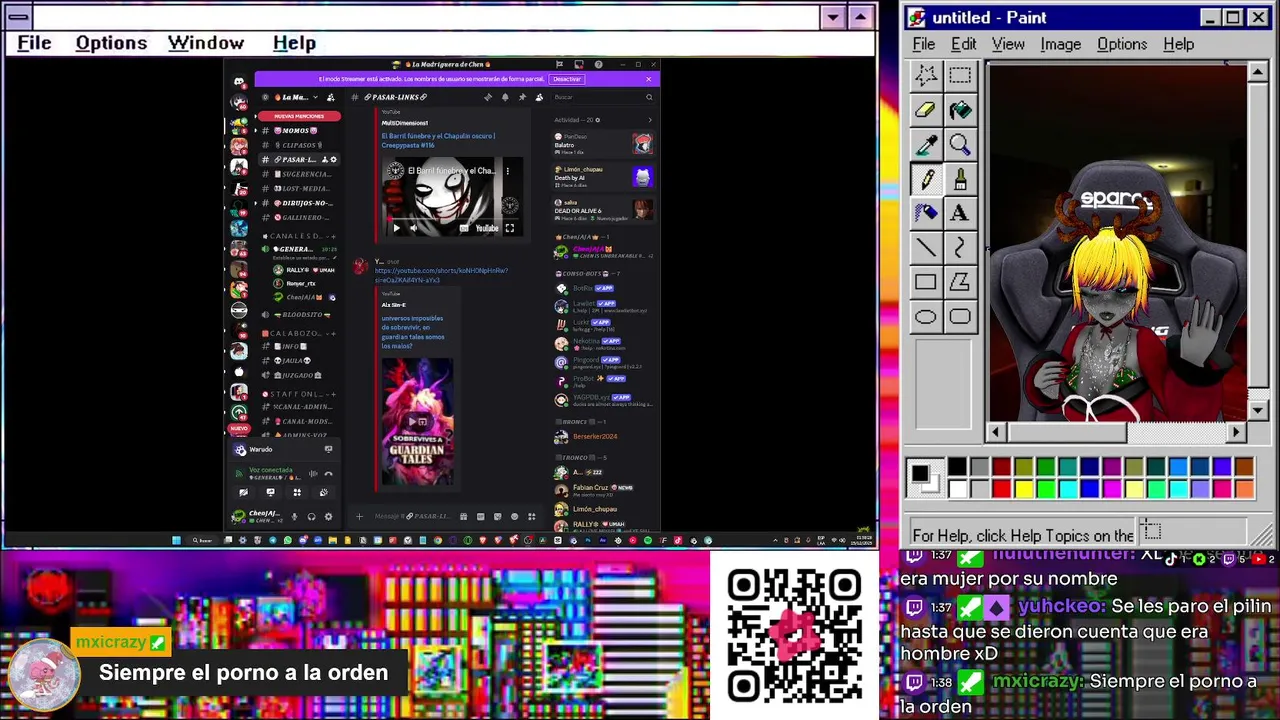Go to Discord home direct messages icon
The width and height of the screenshot is (1280, 720).
click(x=238, y=81)
